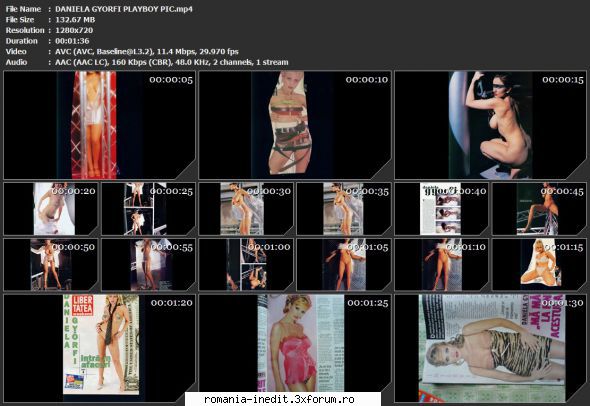Click the 00:00:55 preview thumbnail
This screenshot has width=590, height=406.
[149, 265]
